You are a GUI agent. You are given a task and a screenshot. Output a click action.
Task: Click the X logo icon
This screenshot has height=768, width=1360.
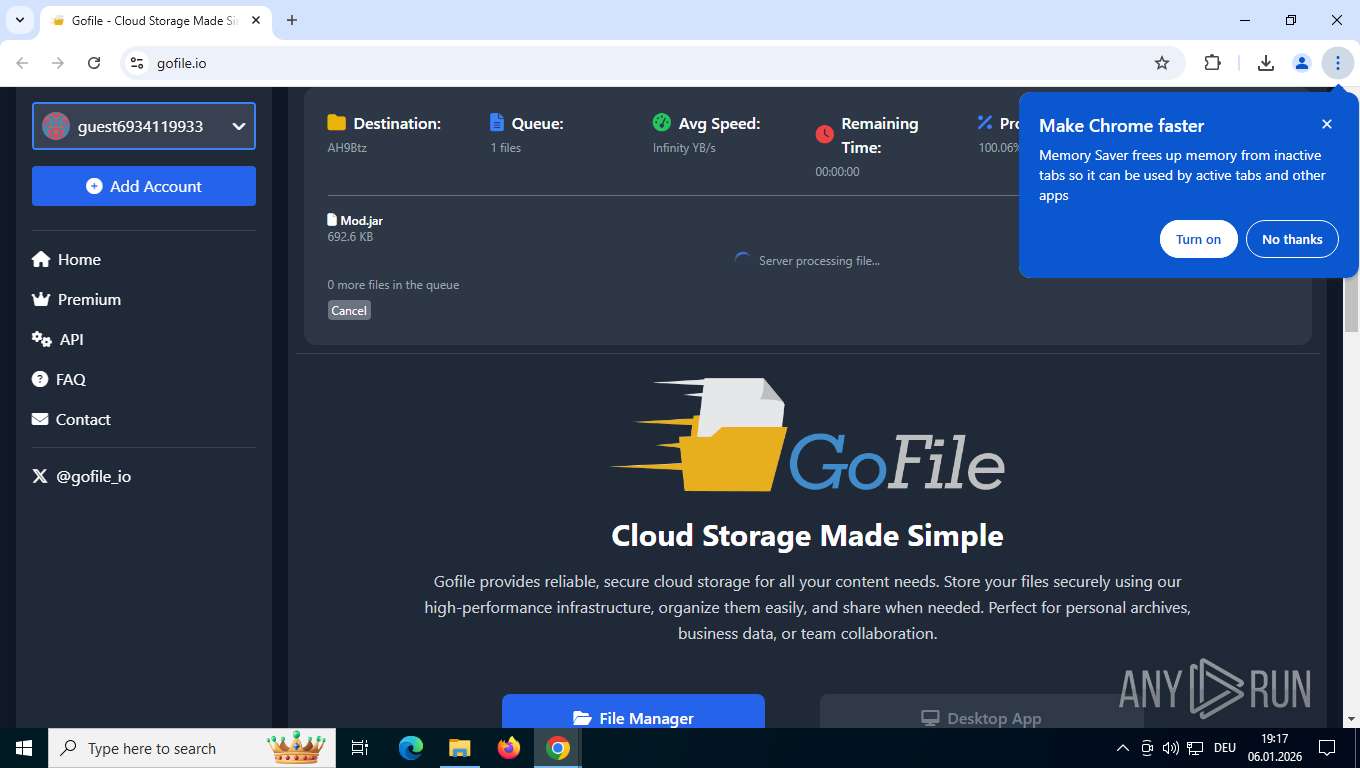tap(40, 476)
